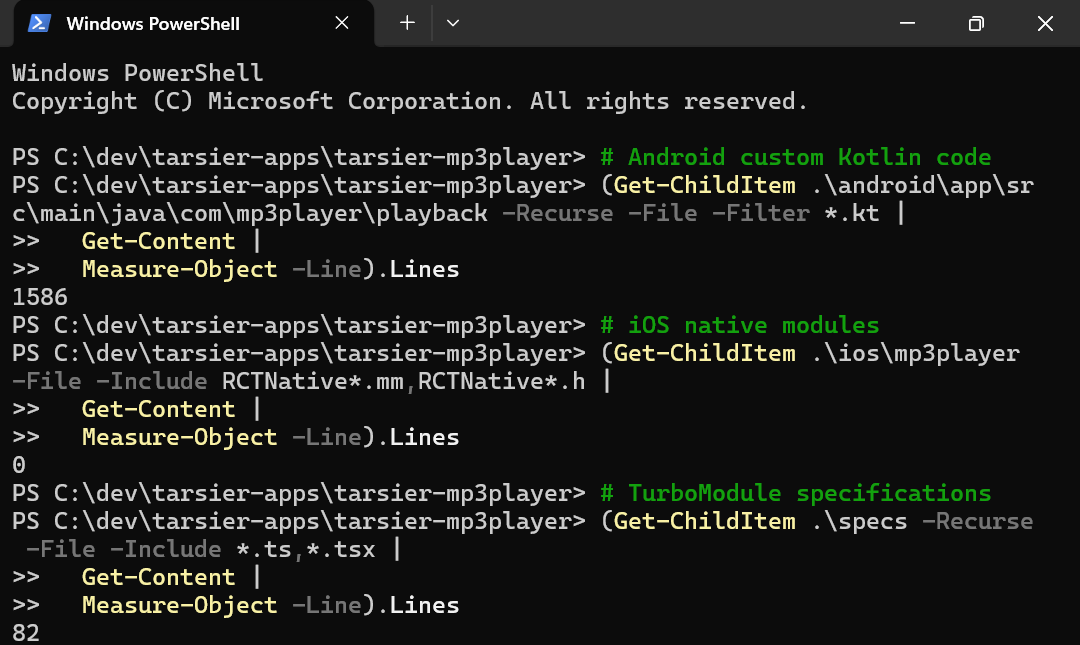Click the '.\ios\mp3player' path argument

click(915, 354)
